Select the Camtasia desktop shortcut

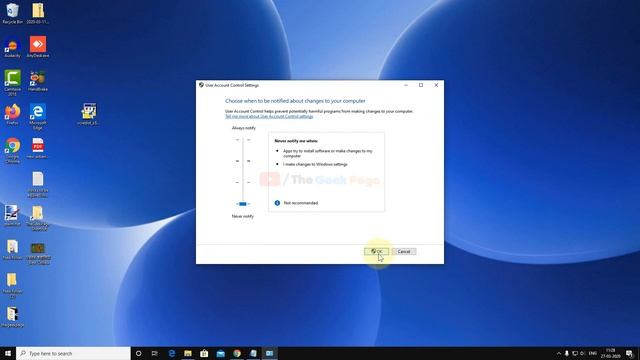12,82
